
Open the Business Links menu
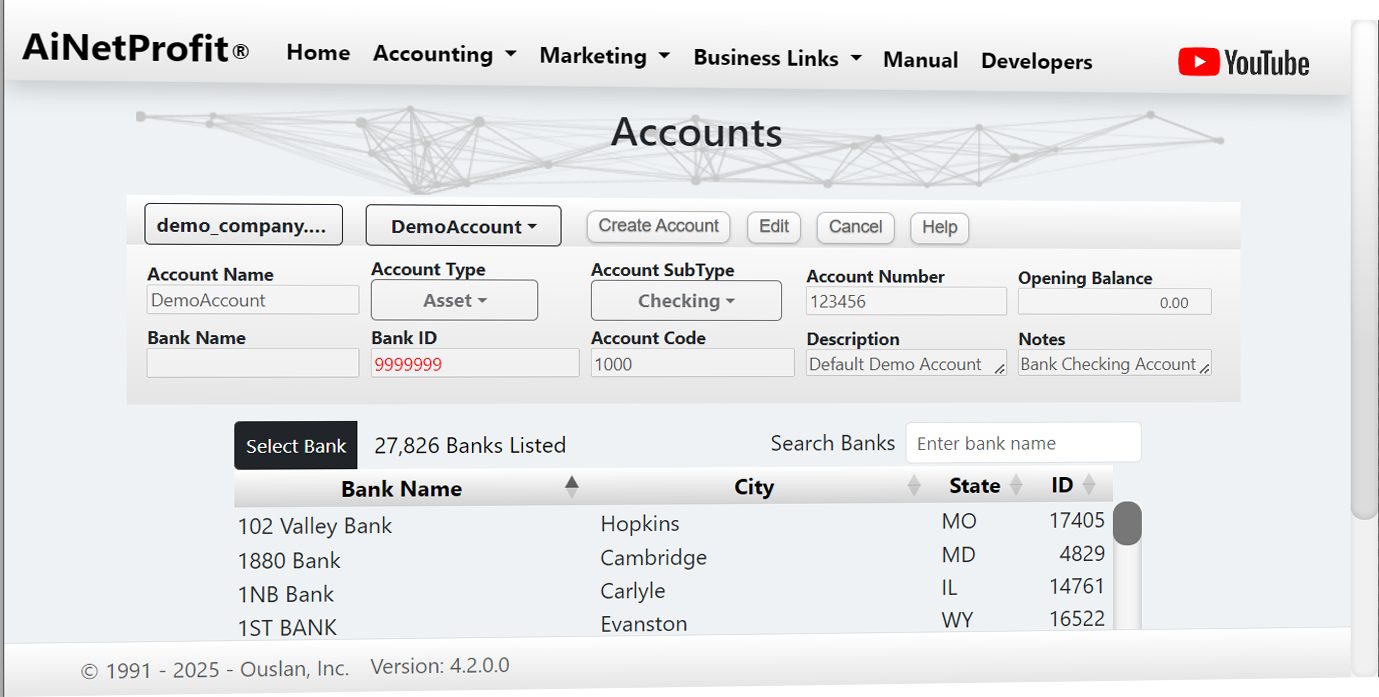[x=777, y=58]
